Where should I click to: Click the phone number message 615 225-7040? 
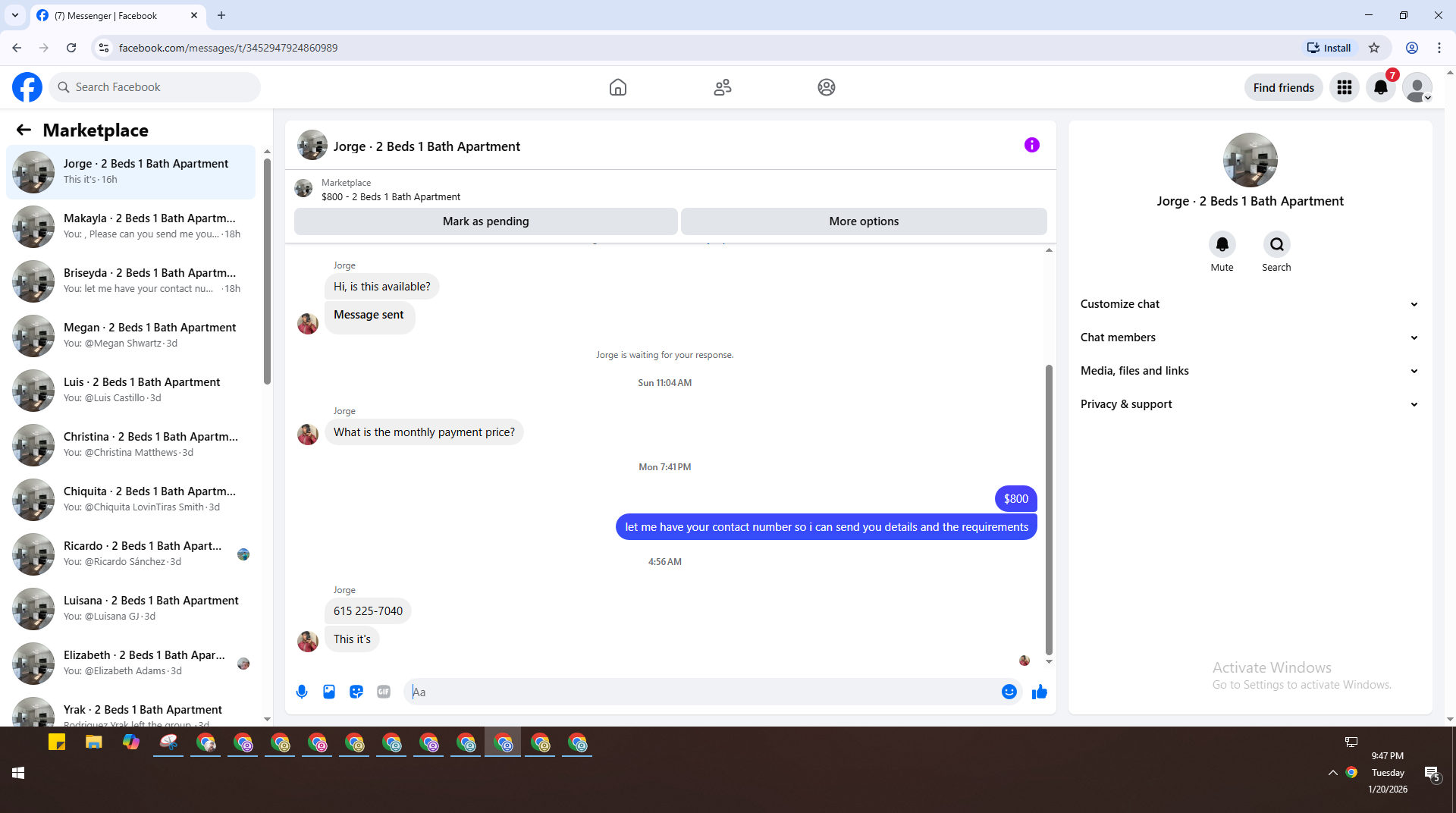click(x=368, y=611)
